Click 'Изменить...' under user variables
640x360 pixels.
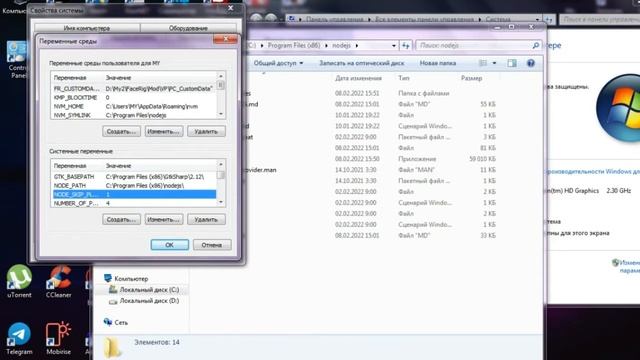tap(164, 131)
